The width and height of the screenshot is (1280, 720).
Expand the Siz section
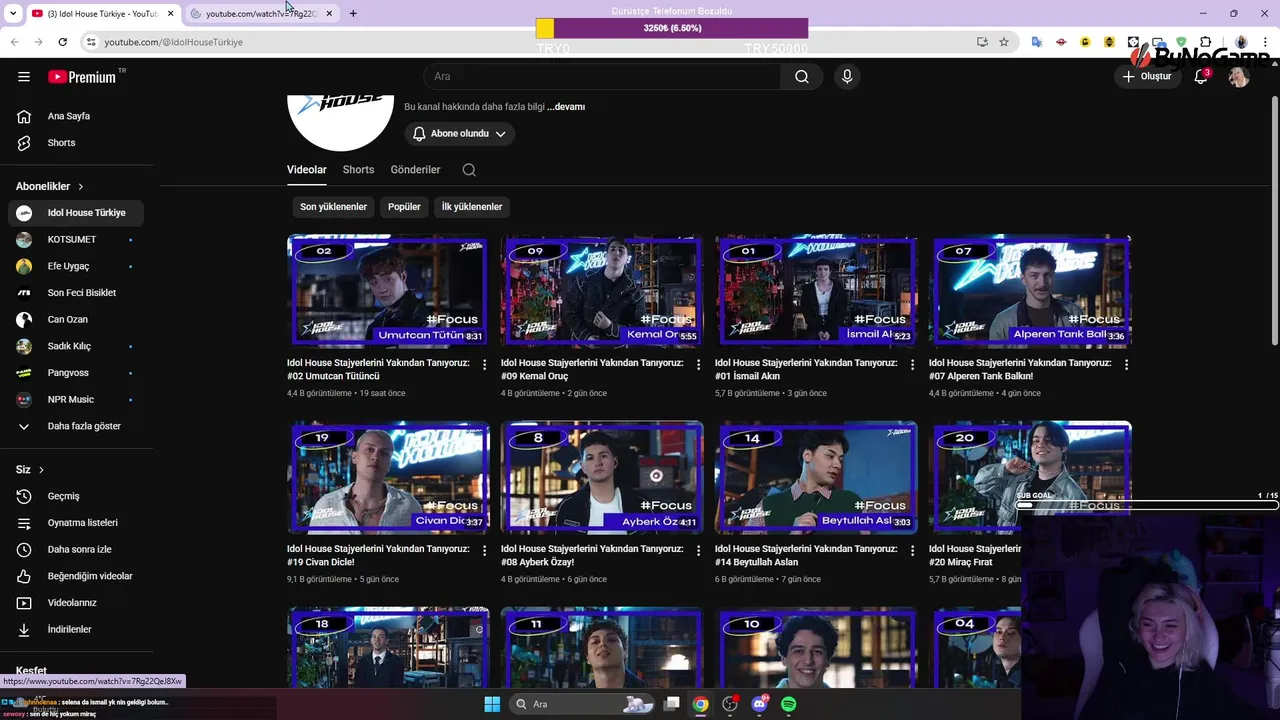30,470
